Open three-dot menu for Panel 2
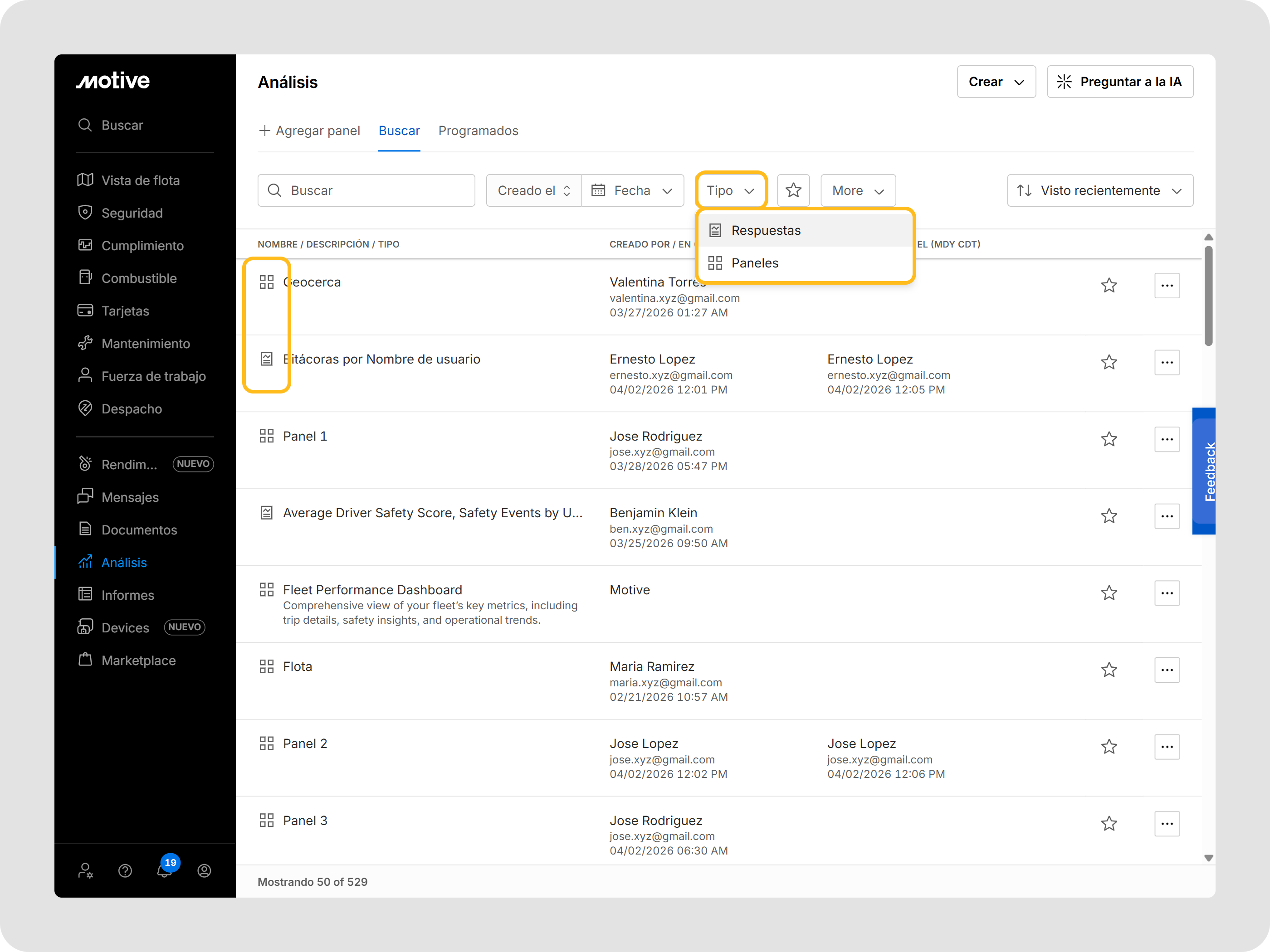 1167,747
